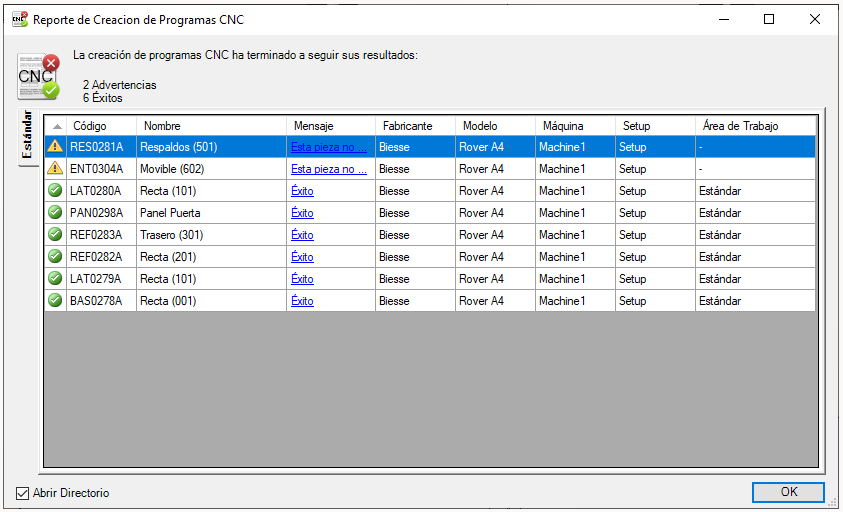Click green success icon for REF0283A

click(55, 234)
